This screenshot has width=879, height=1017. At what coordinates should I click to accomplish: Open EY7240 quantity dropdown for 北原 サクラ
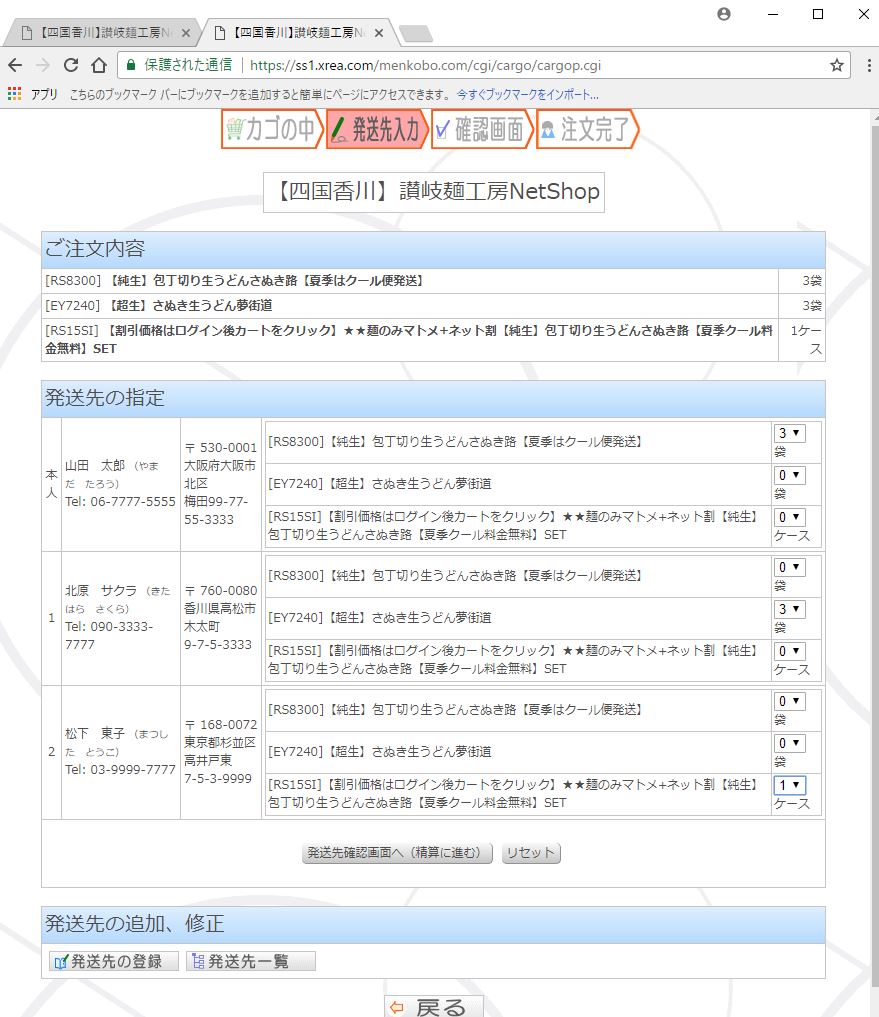coord(789,609)
